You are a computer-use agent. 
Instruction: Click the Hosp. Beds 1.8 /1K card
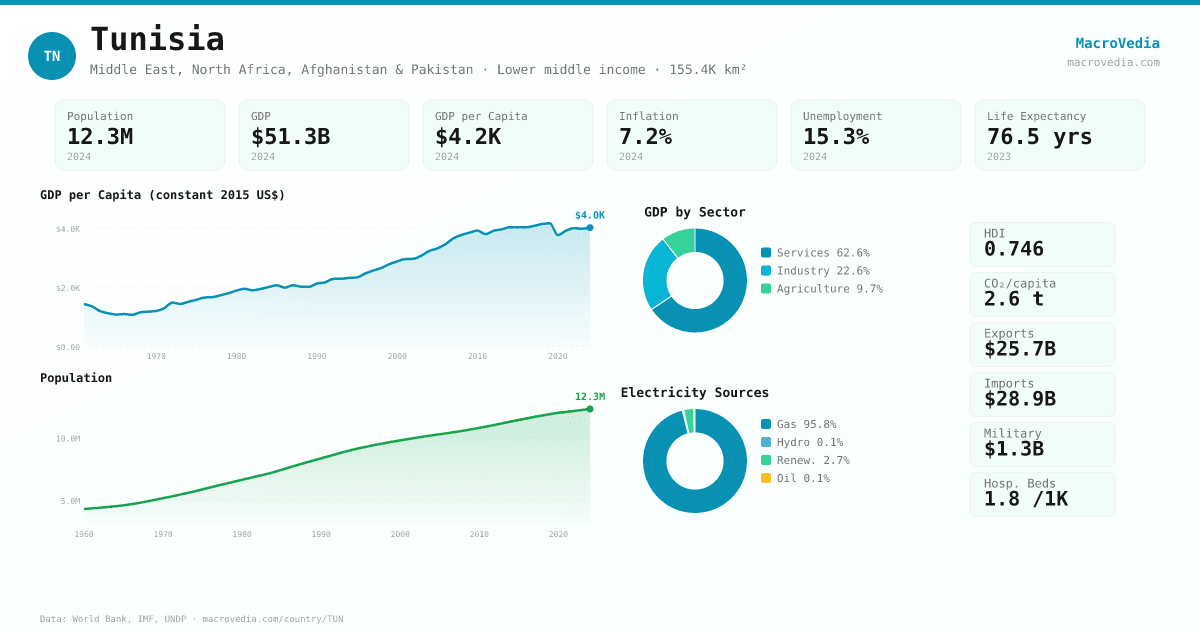[x=1042, y=495]
